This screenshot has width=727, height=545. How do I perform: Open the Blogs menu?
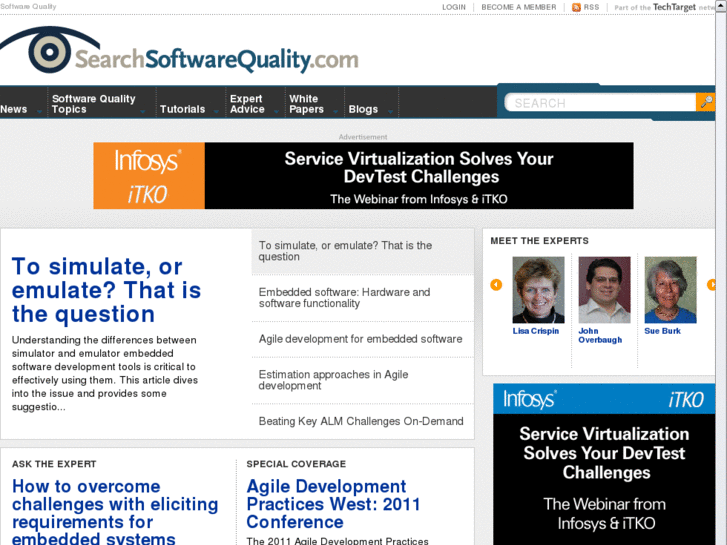tap(363, 109)
